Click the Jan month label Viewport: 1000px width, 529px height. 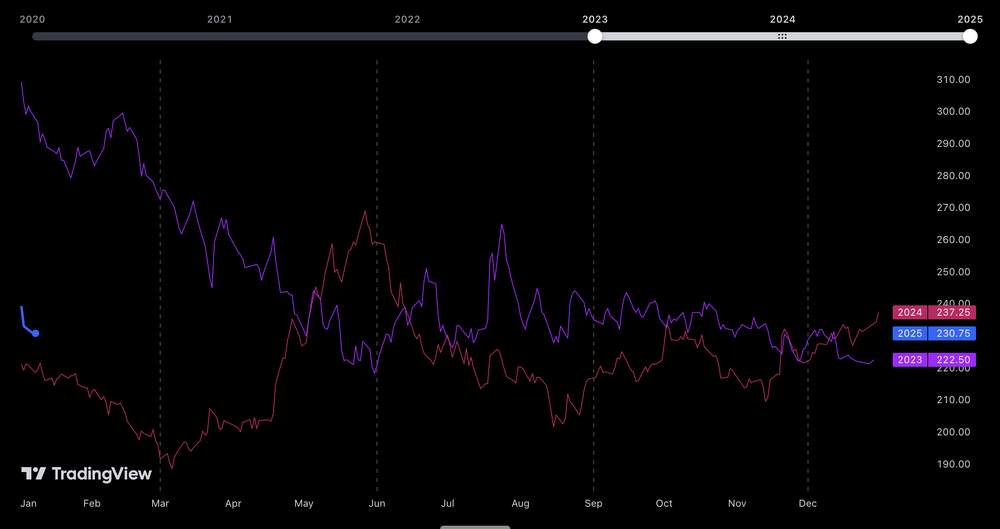(28, 503)
